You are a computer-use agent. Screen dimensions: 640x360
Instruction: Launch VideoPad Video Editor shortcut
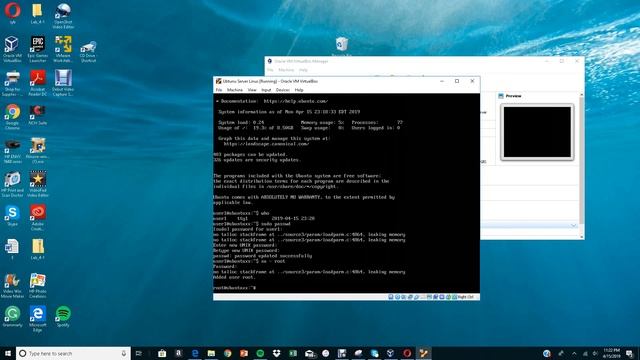(38, 184)
